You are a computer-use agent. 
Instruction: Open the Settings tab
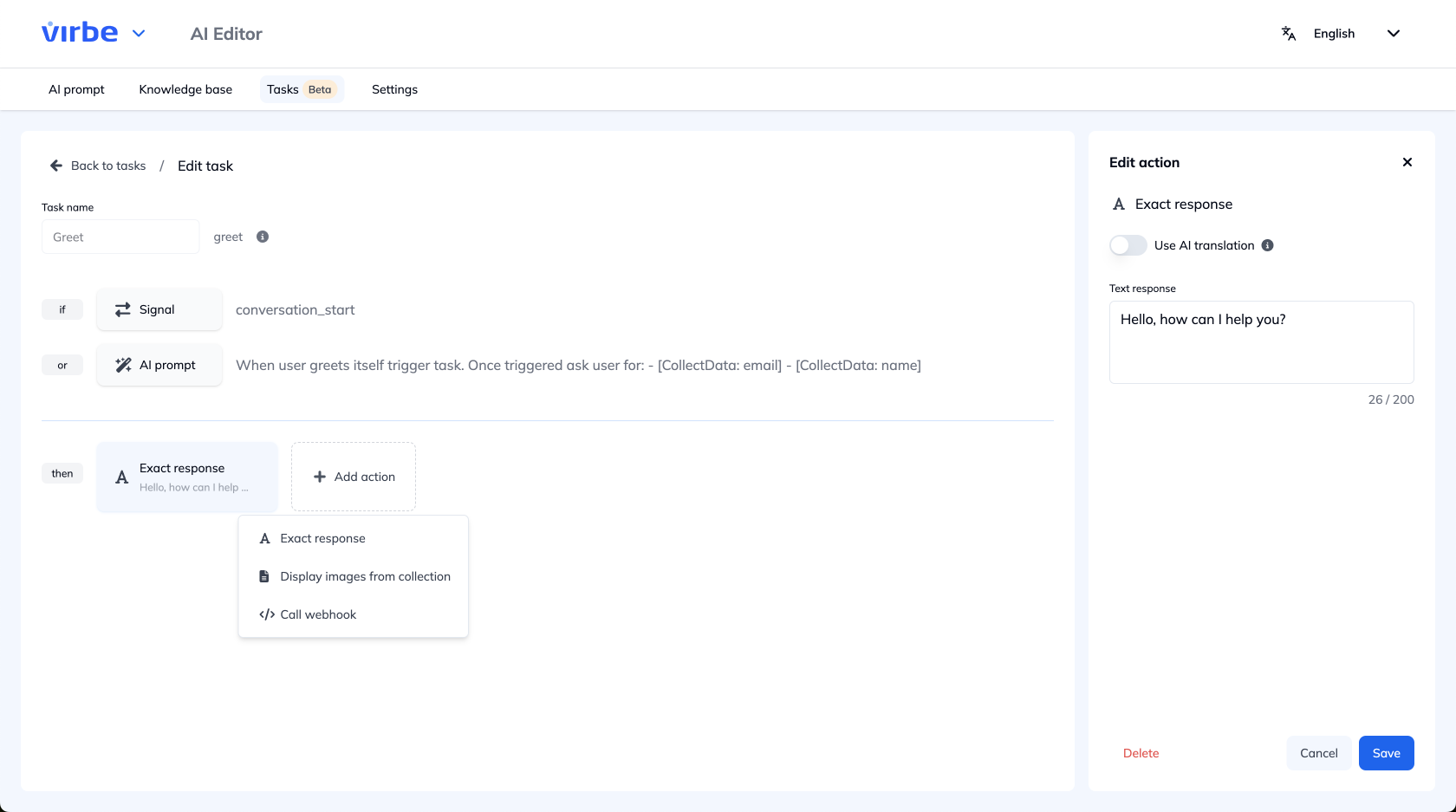(394, 89)
